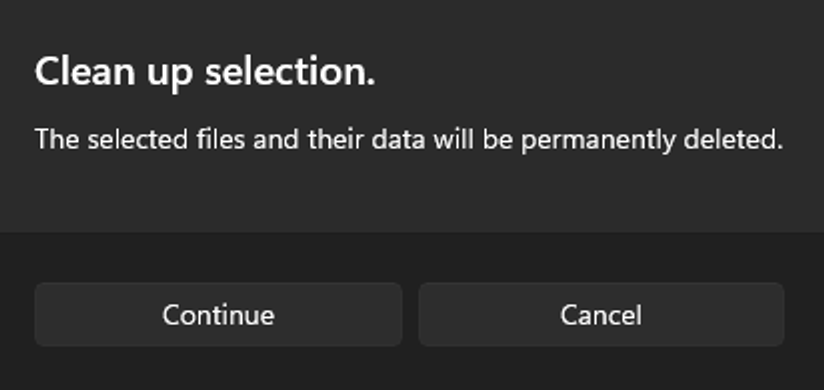The image size is (824, 390).
Task: Click the Continue button
Action: click(218, 314)
